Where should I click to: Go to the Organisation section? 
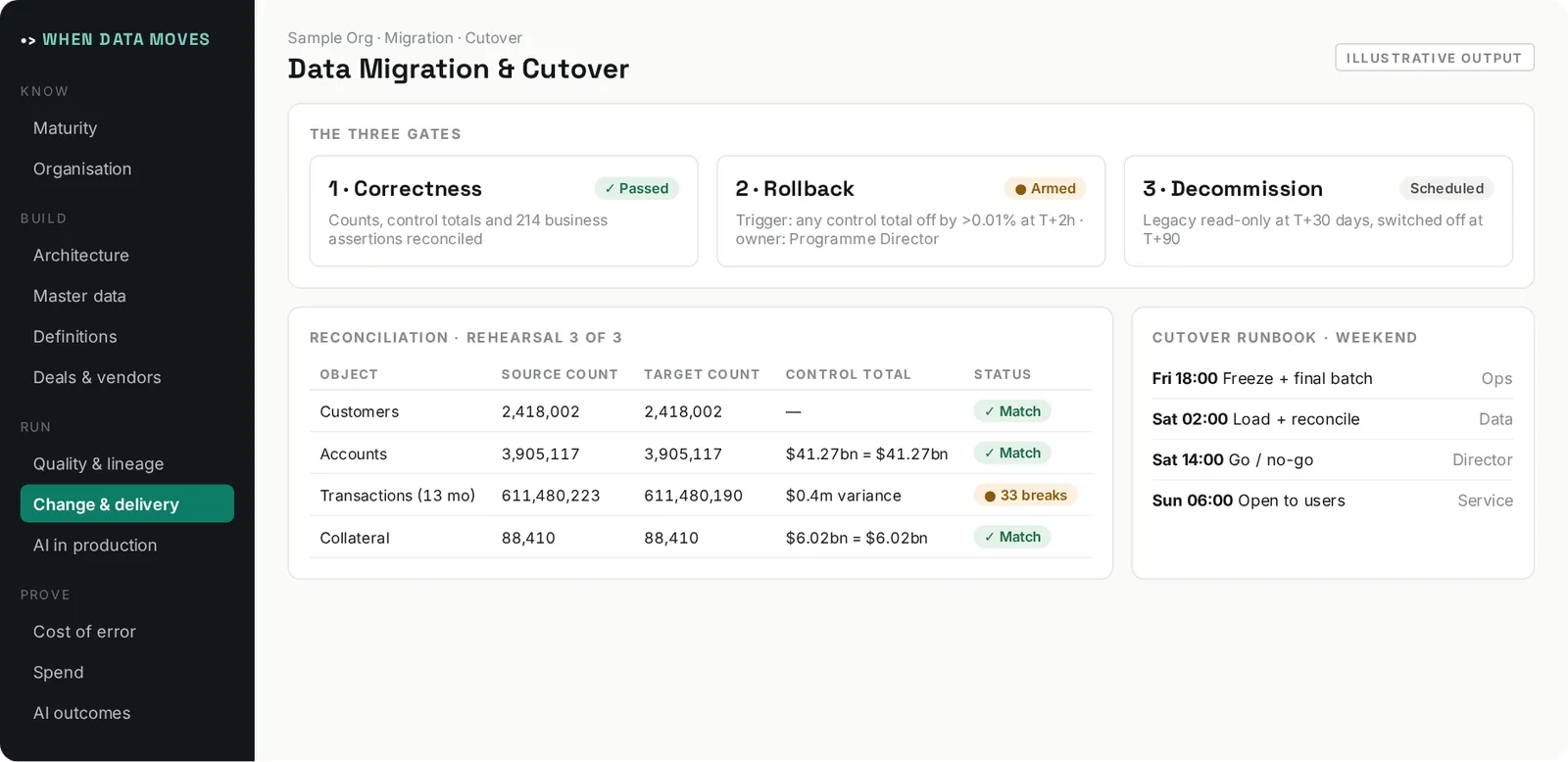pyautogui.click(x=127, y=169)
